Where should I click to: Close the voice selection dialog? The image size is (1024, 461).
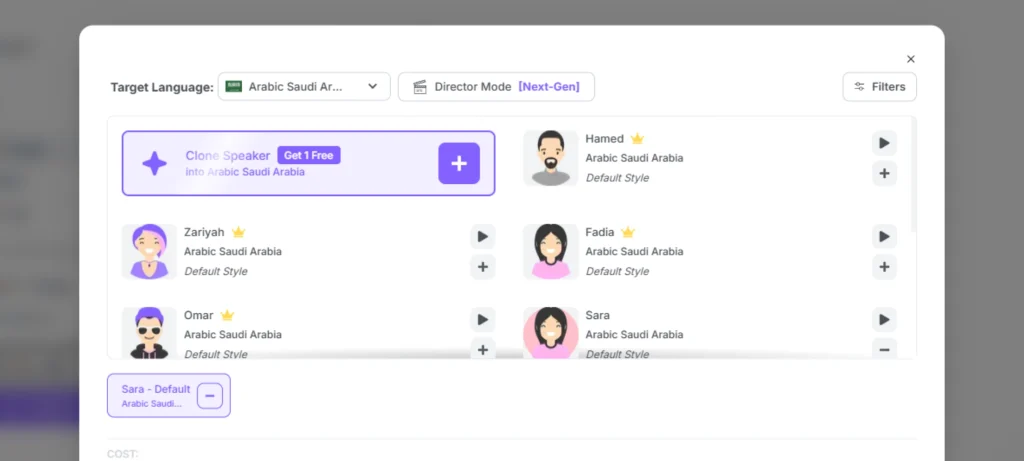coord(910,59)
